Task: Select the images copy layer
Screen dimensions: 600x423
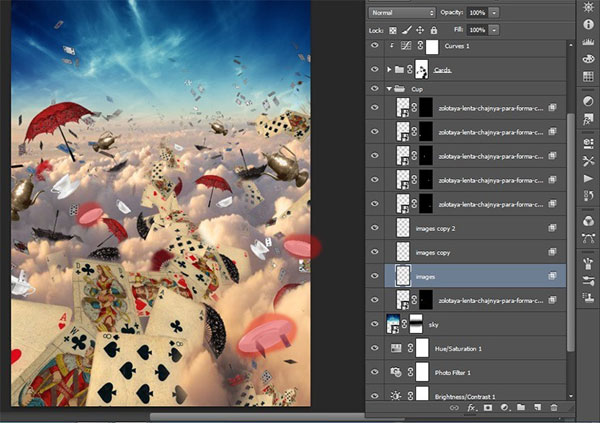Action: 475,252
